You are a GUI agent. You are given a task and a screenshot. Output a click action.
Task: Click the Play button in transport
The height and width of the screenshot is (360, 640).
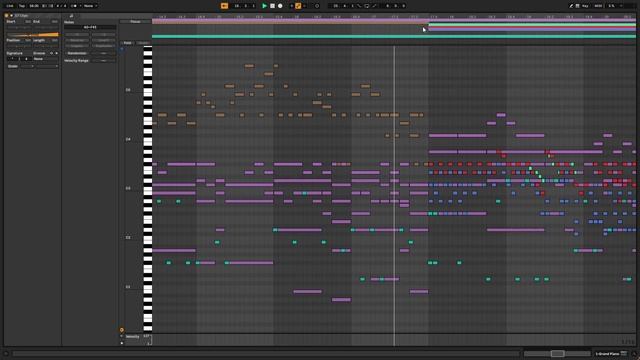coord(264,6)
